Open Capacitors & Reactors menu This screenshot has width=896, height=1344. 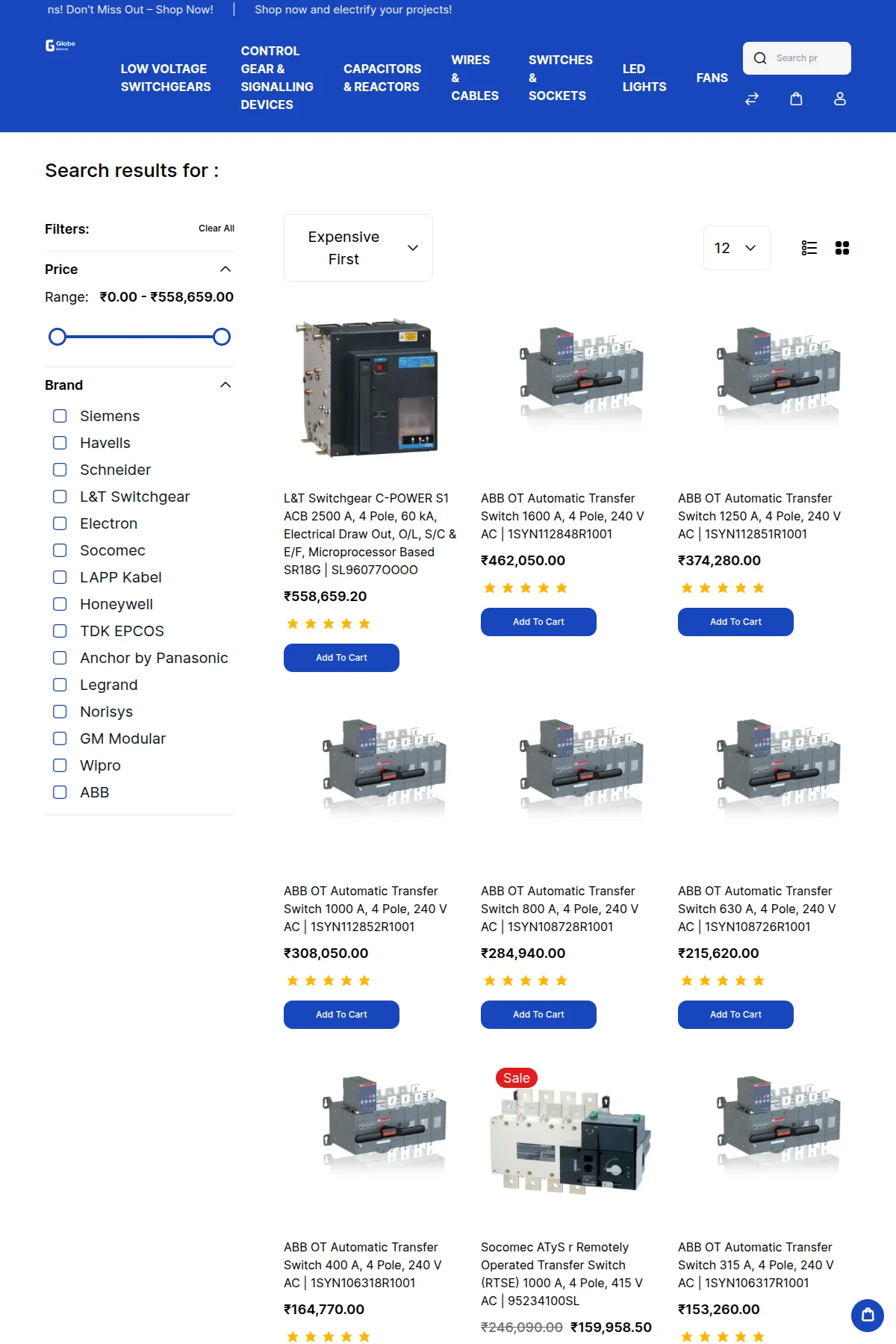tap(382, 78)
